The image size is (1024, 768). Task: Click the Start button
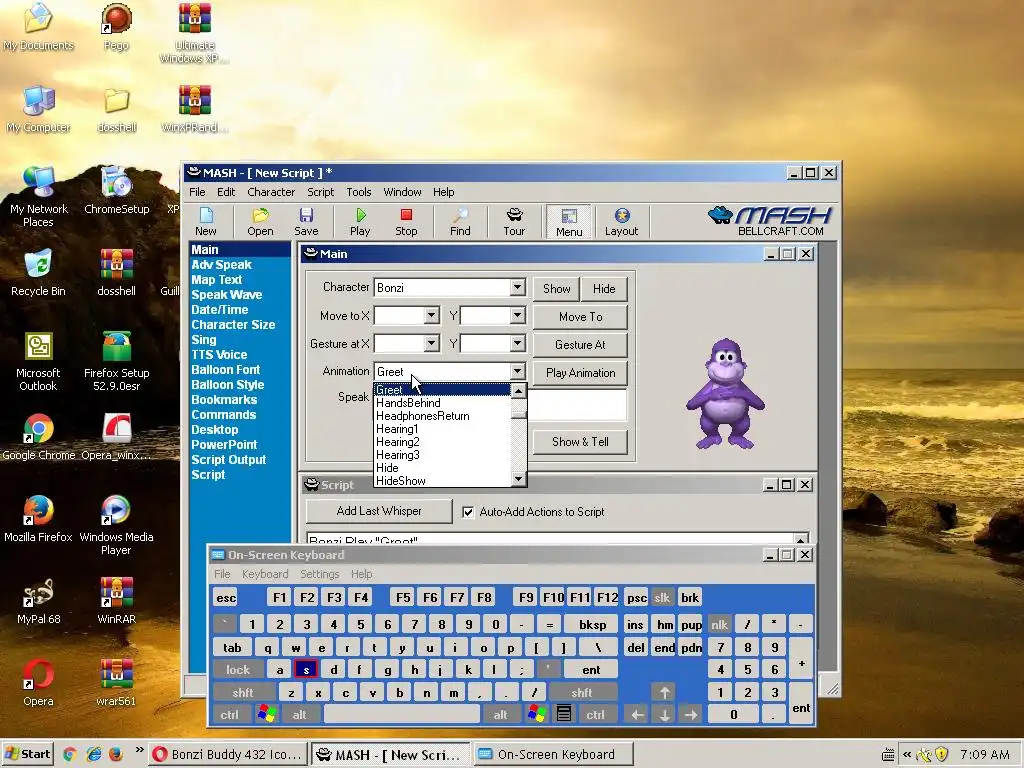tap(27, 754)
